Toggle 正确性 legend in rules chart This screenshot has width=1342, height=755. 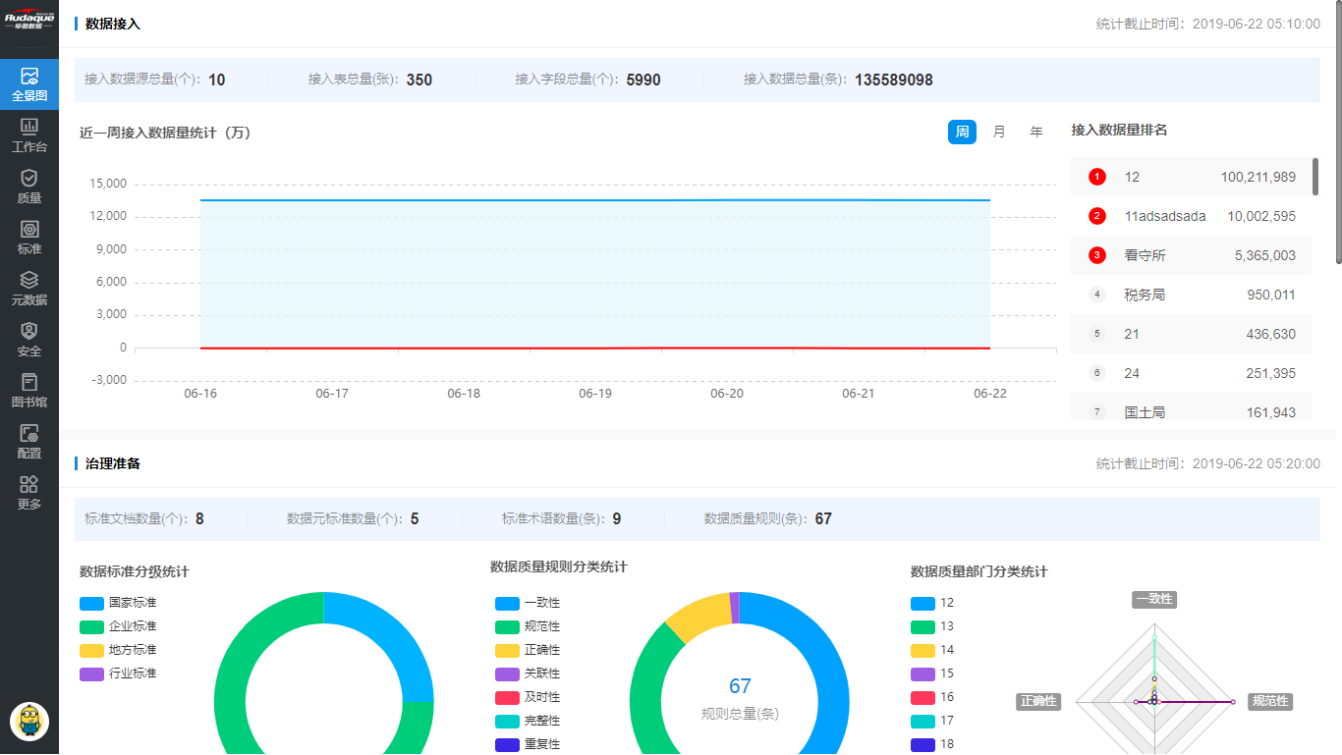click(527, 650)
